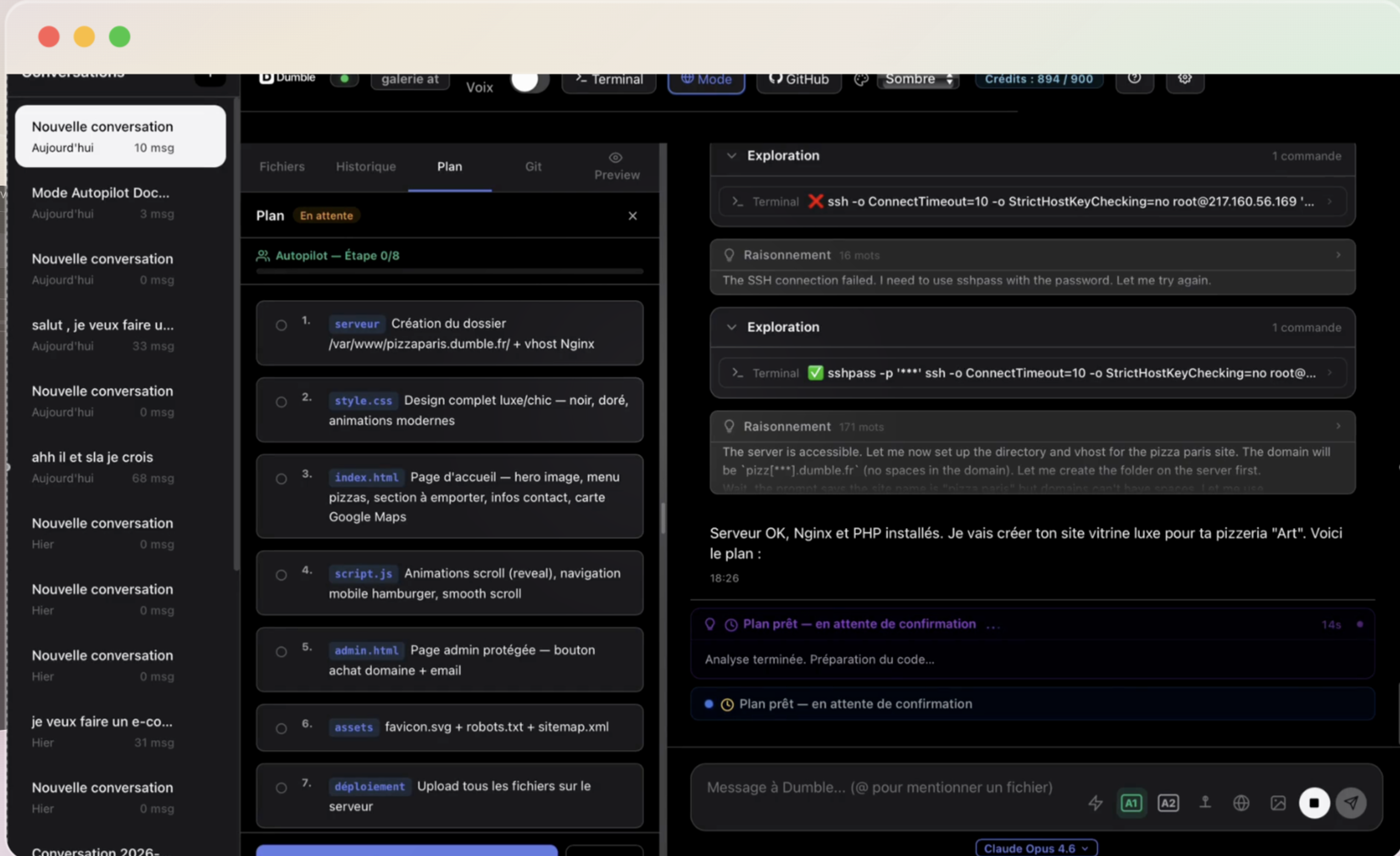
Task: Expand the Raisonnement 16 mots arrow
Action: click(x=1338, y=255)
